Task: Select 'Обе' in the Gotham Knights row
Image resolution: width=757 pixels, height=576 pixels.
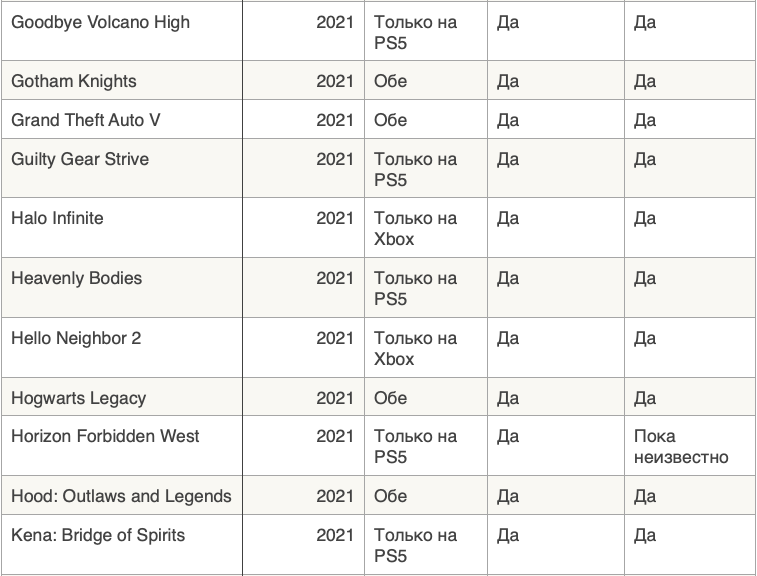Action: pyautogui.click(x=391, y=81)
